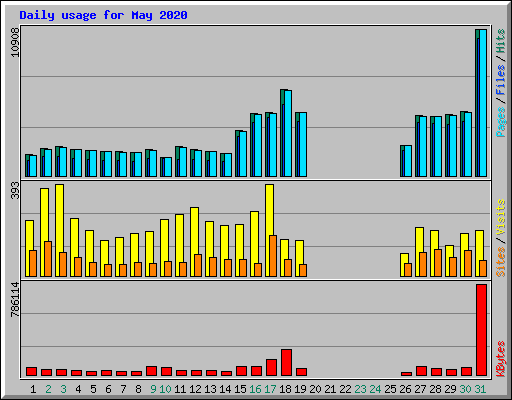Click the day 19 axis label
Screen dimensions: 512x400
click(x=300, y=389)
